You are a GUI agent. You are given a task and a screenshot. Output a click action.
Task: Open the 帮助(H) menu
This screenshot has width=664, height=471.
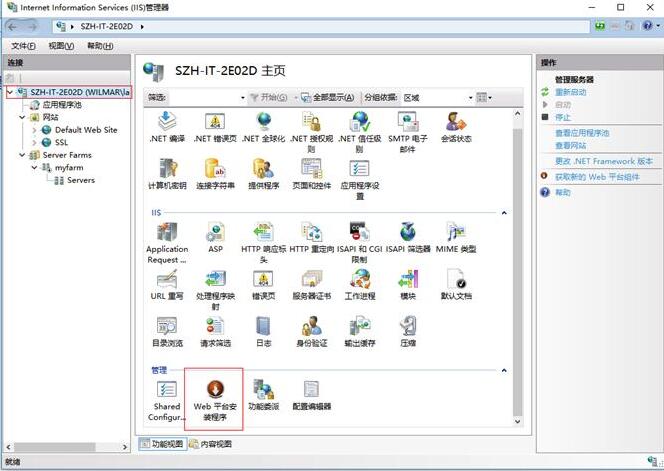point(100,46)
